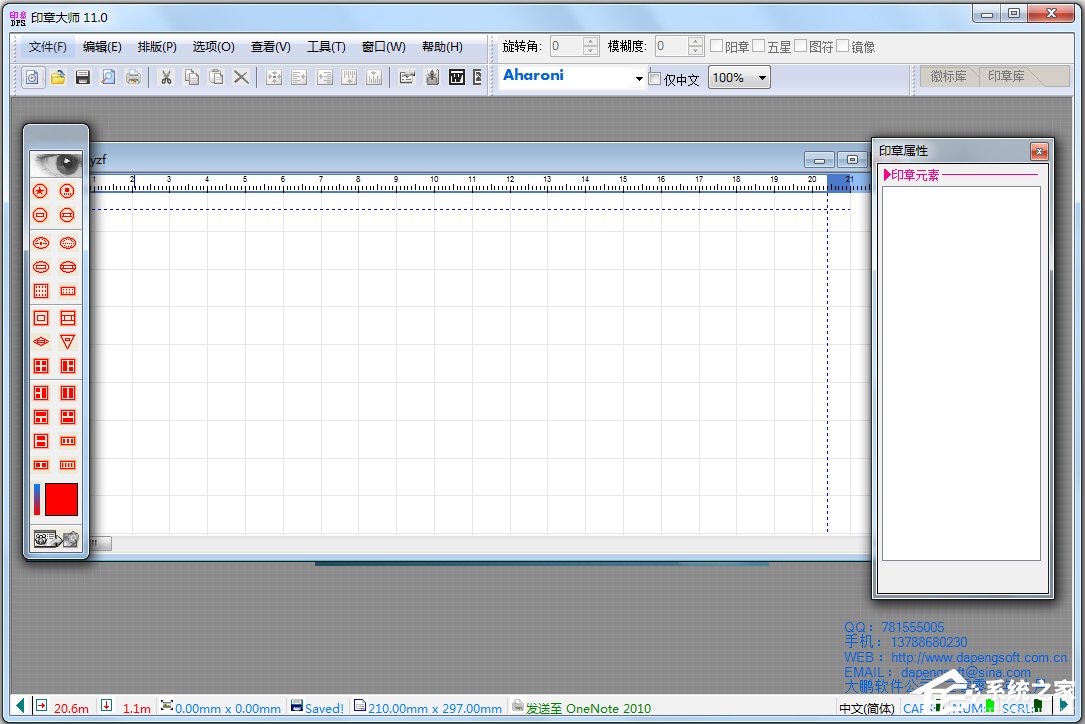This screenshot has height=724, width=1085.
Task: Select the inverted triangle seal template
Action: coord(68,341)
